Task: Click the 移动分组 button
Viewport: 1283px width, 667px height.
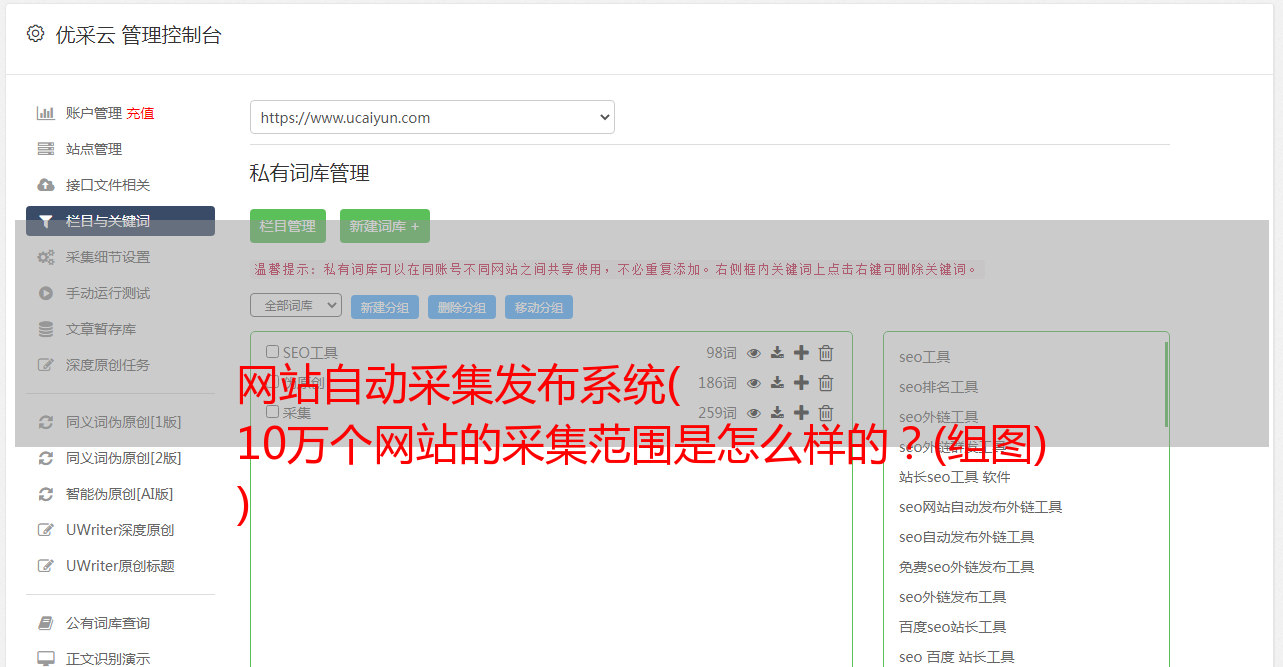Action: pos(539,307)
